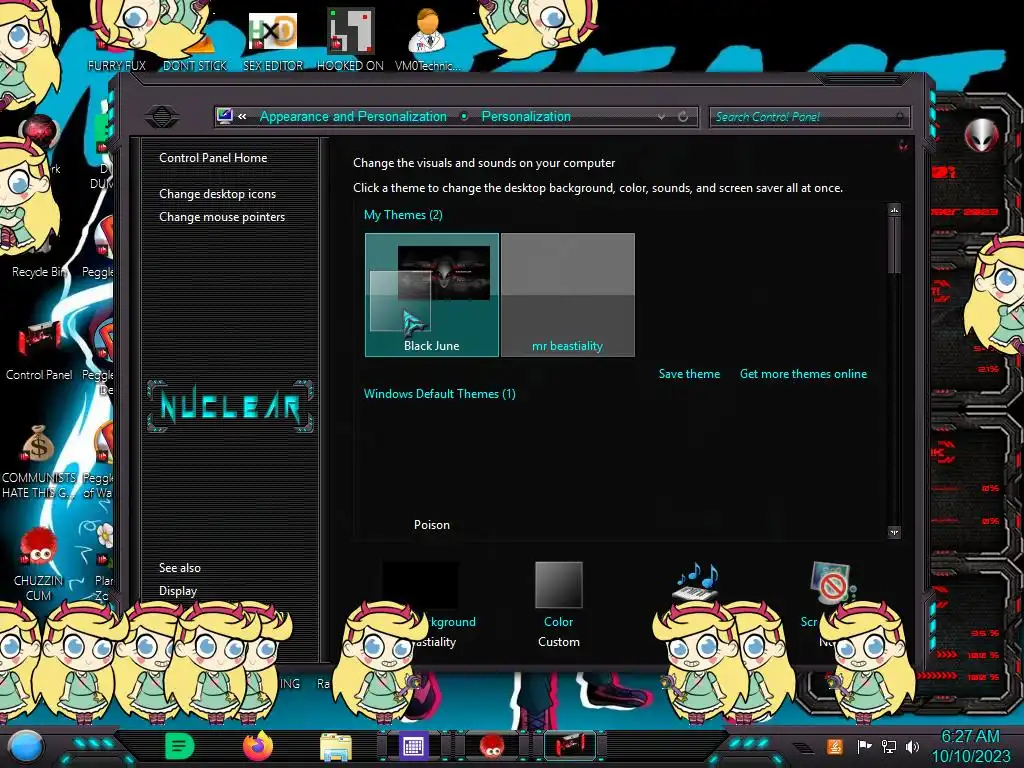Expand the « breadcrumb chevron in address bar
This screenshot has height=768, width=1024.
point(242,116)
